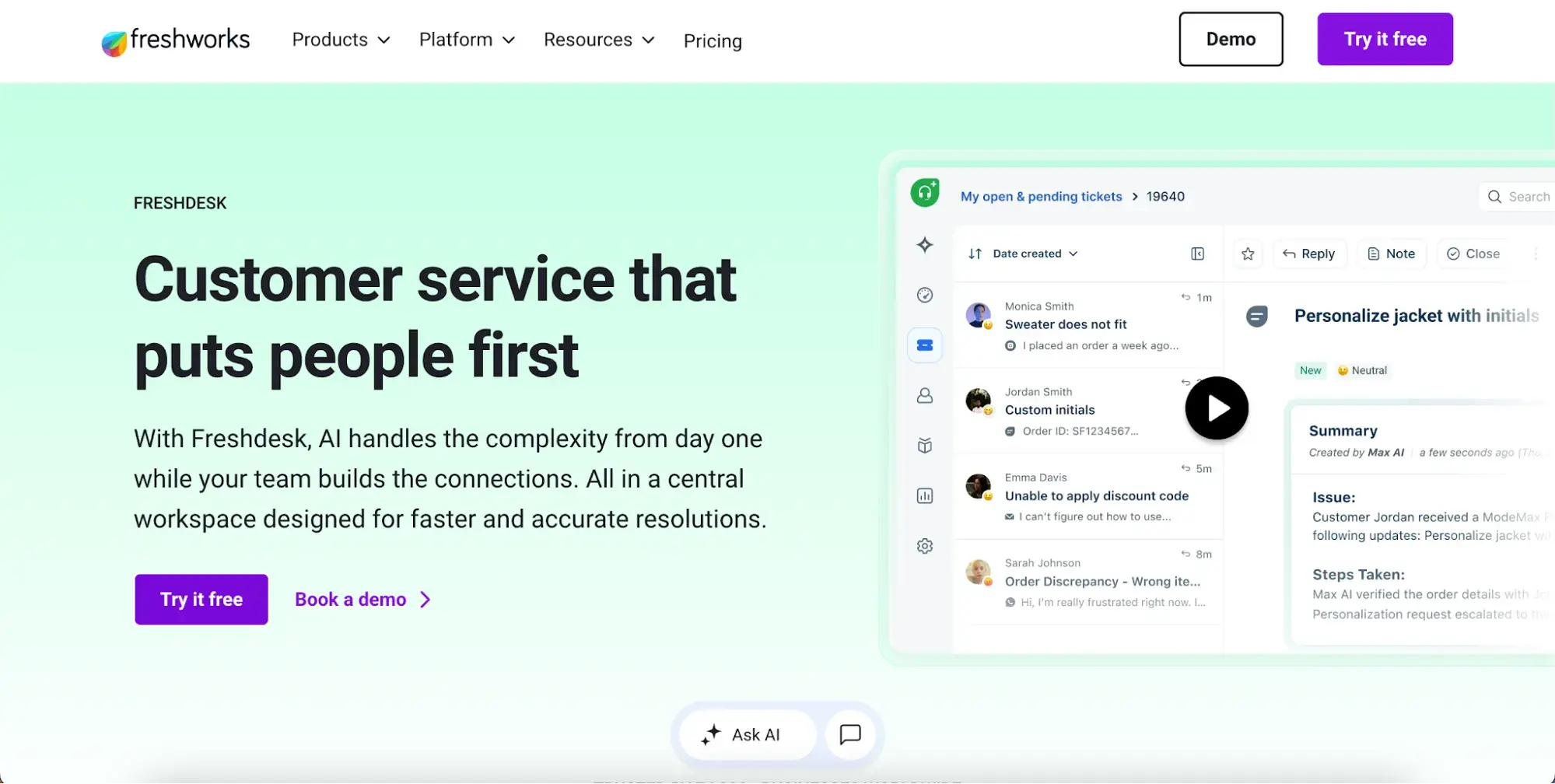The height and width of the screenshot is (784, 1555).
Task: Click the hero Try it free button
Action: tap(201, 599)
